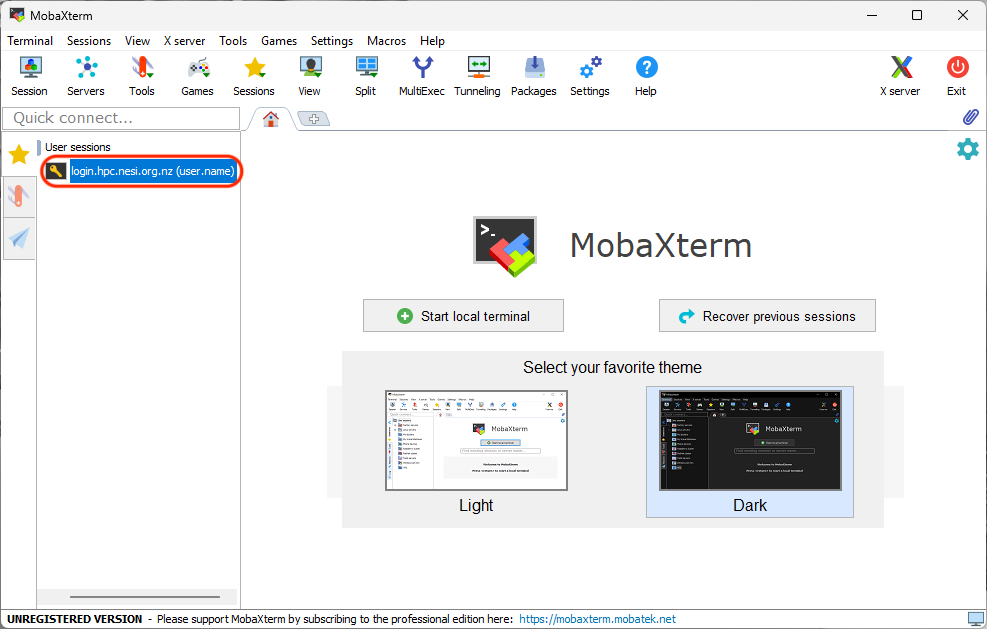The height and width of the screenshot is (629, 987).
Task: Click the UNREGISTERED VERSION status text
Action: [x=74, y=619]
